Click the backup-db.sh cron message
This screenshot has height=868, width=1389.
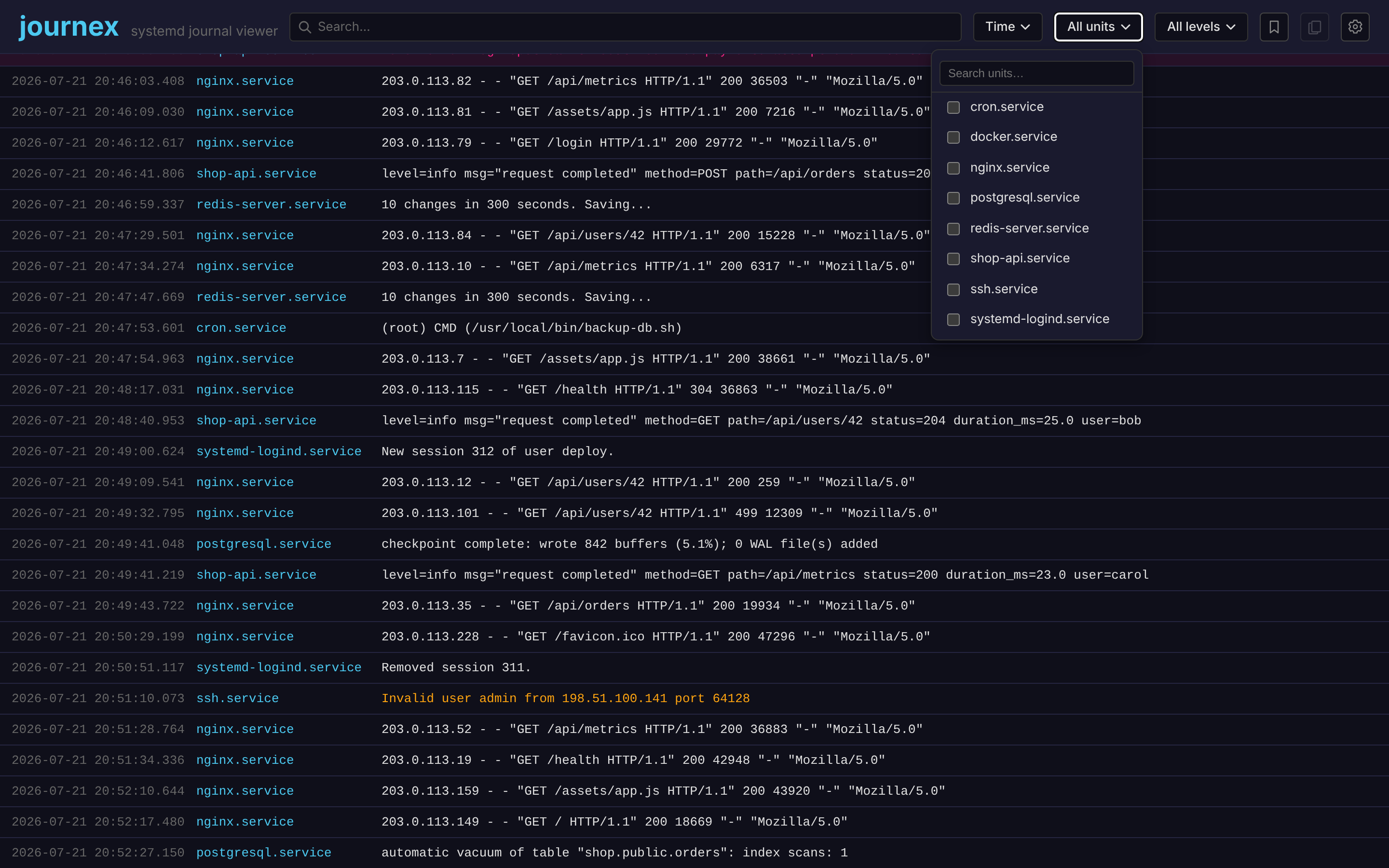[531, 328]
